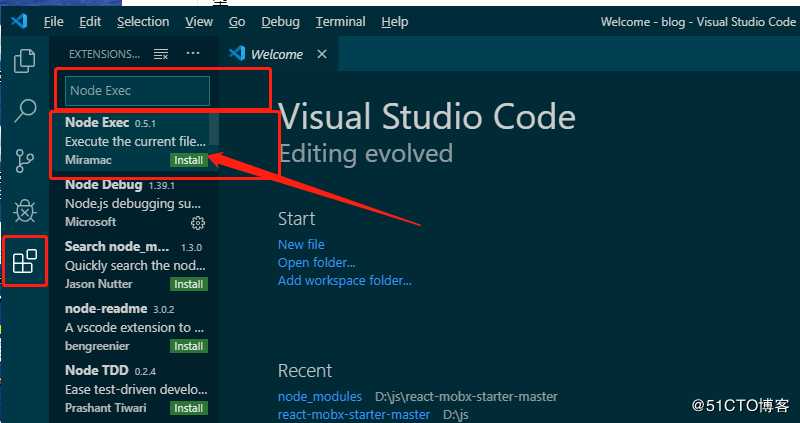Open the Help menu
Viewport: 800px width, 423px height.
394,22
